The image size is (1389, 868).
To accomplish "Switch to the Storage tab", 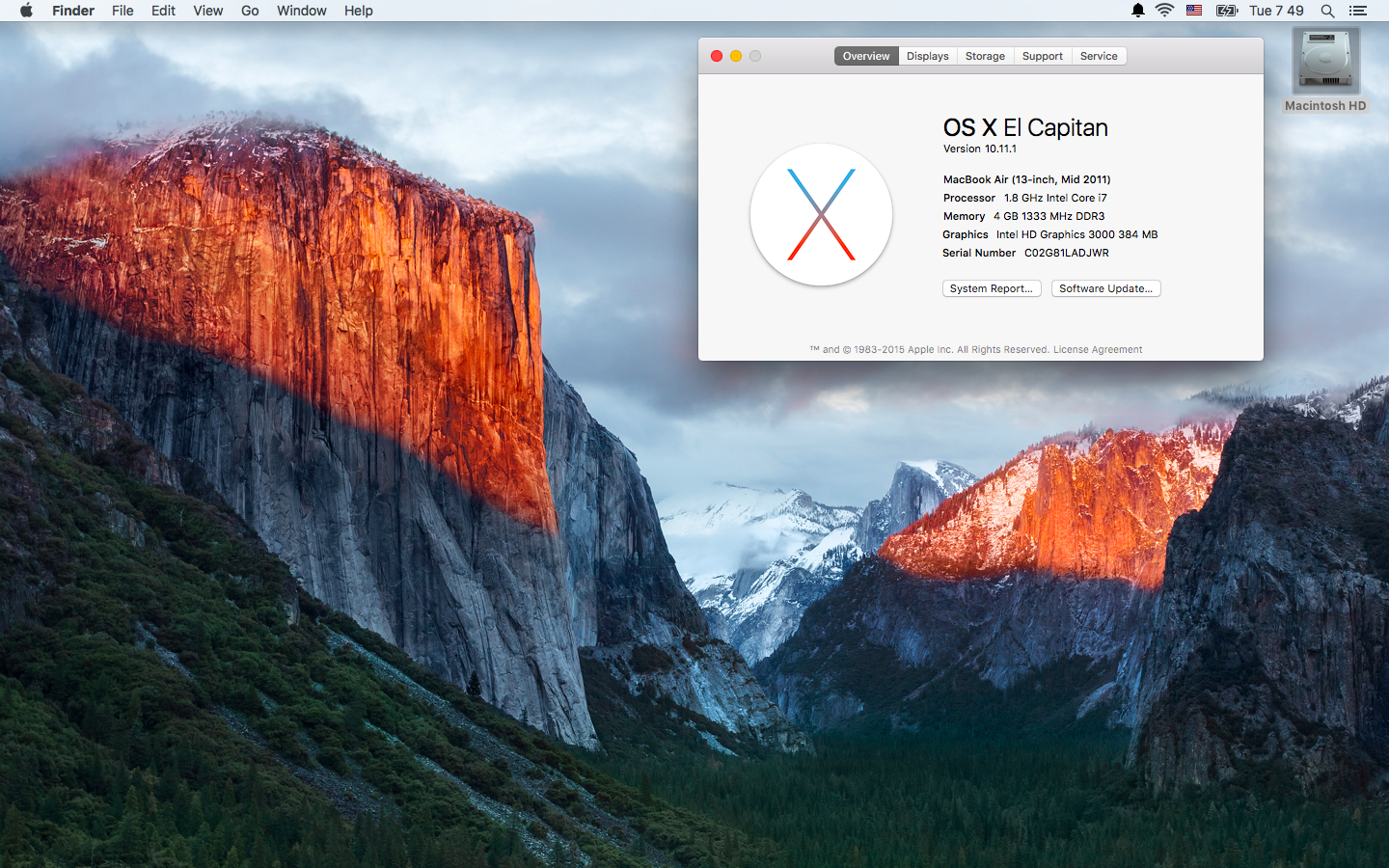I will coord(986,56).
